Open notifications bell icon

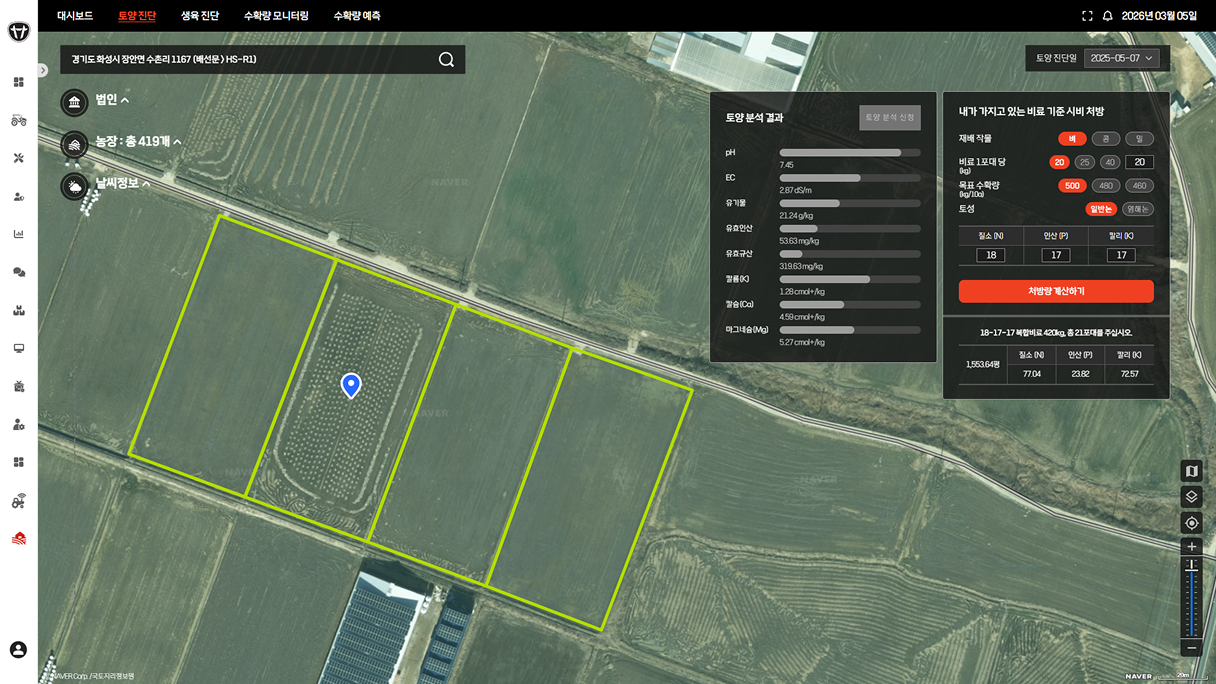coord(1107,16)
